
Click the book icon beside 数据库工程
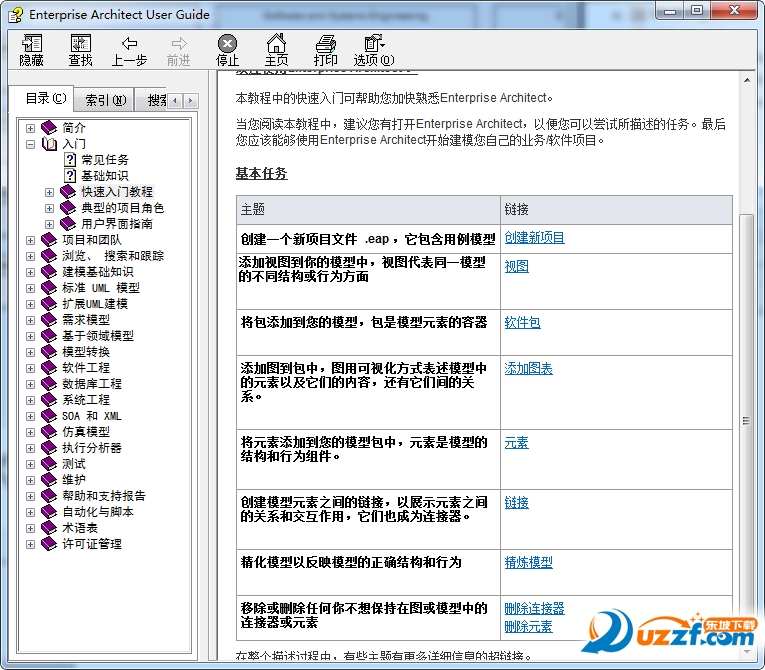point(49,384)
